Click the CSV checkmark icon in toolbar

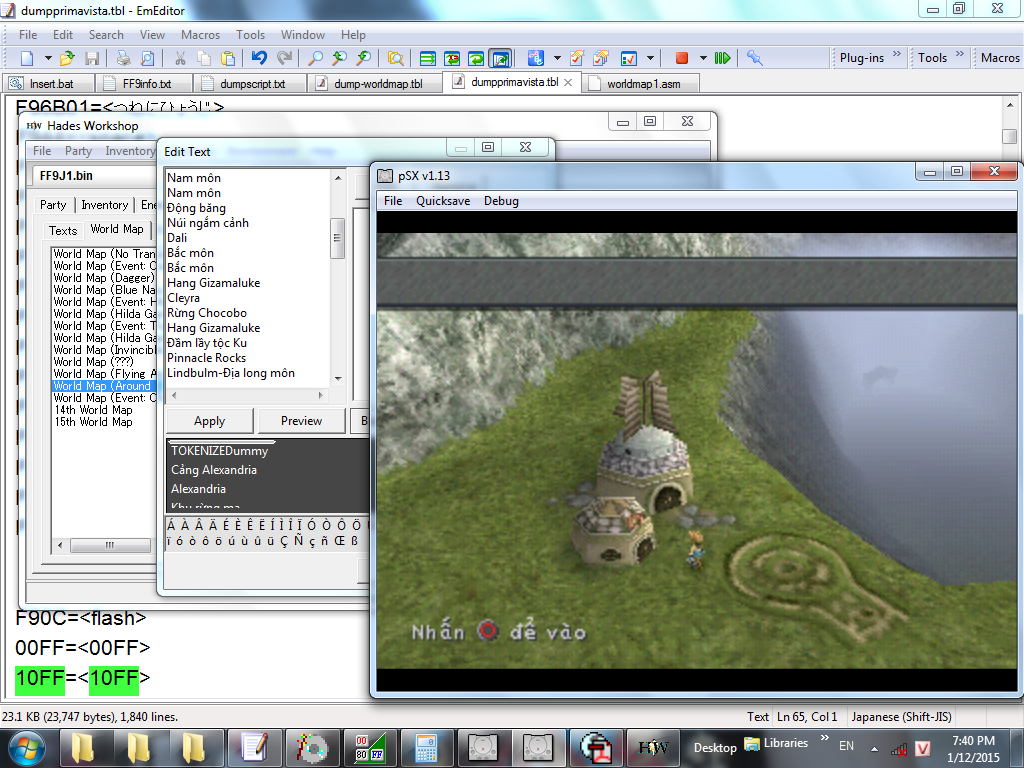(x=628, y=58)
